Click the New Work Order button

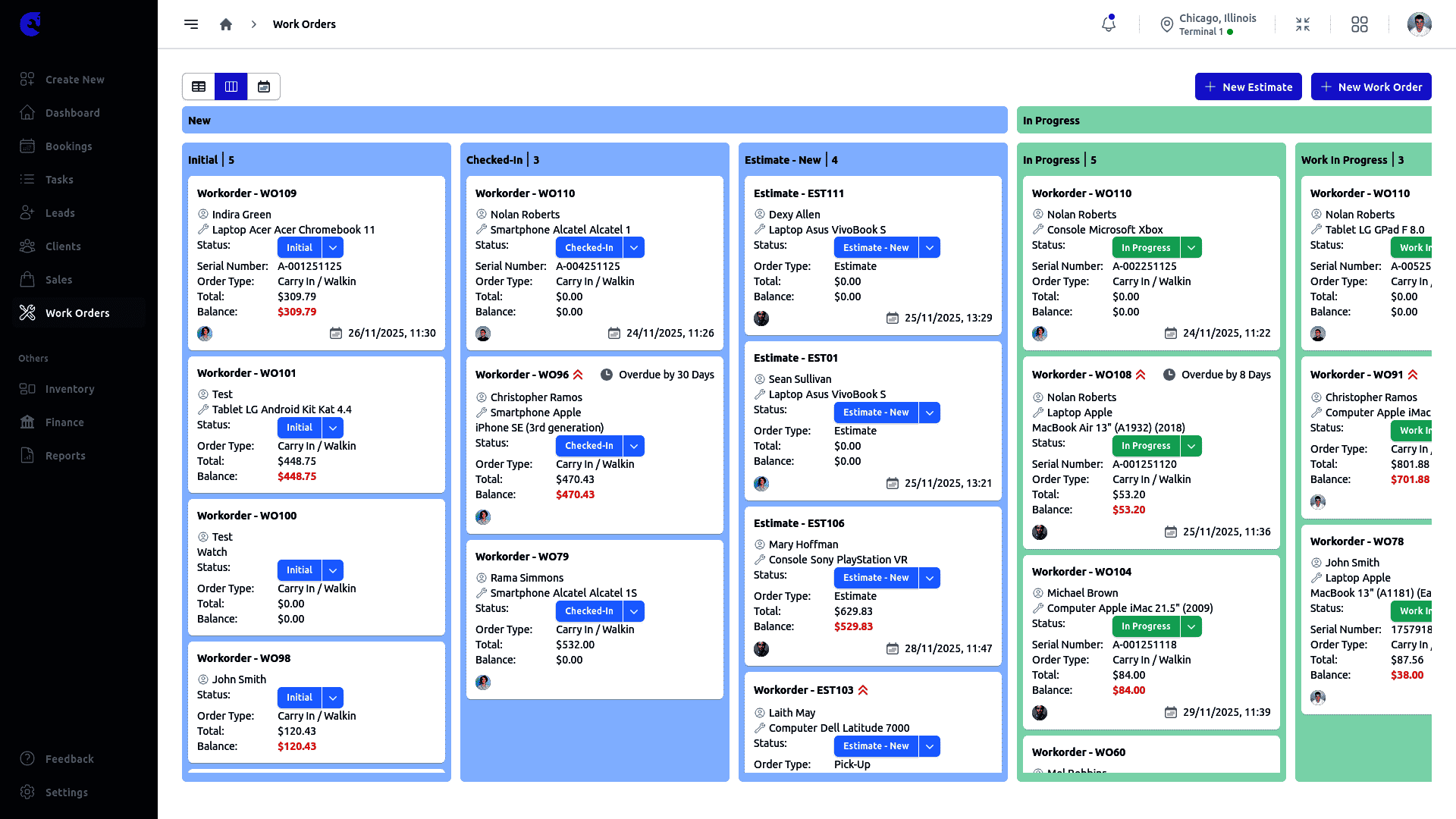[1371, 86]
